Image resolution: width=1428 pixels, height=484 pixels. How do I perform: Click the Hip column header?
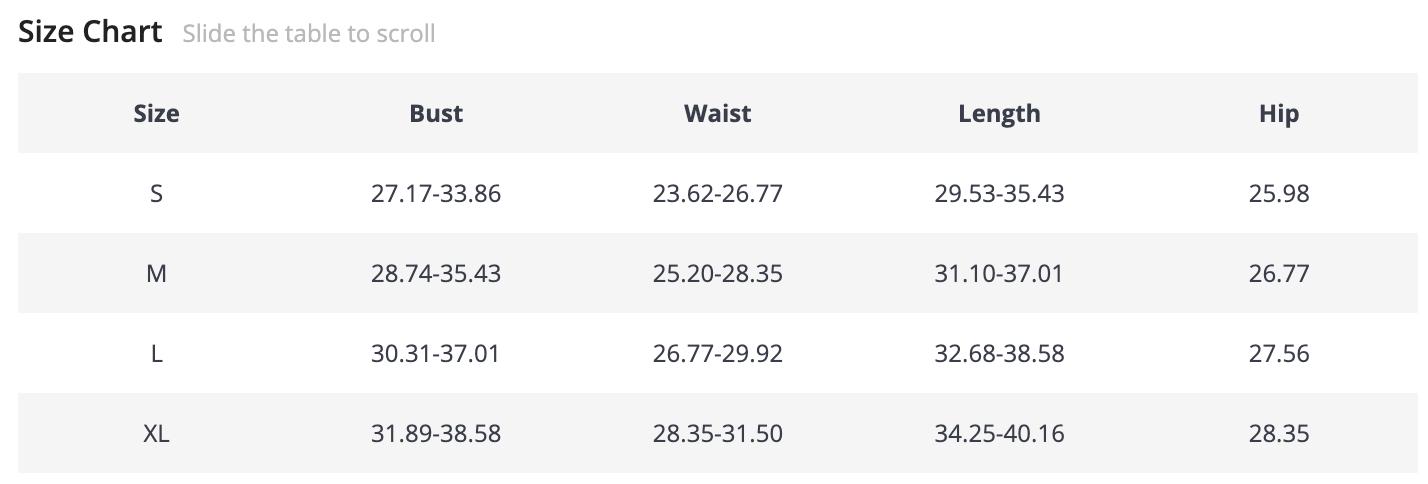pyautogui.click(x=1279, y=114)
